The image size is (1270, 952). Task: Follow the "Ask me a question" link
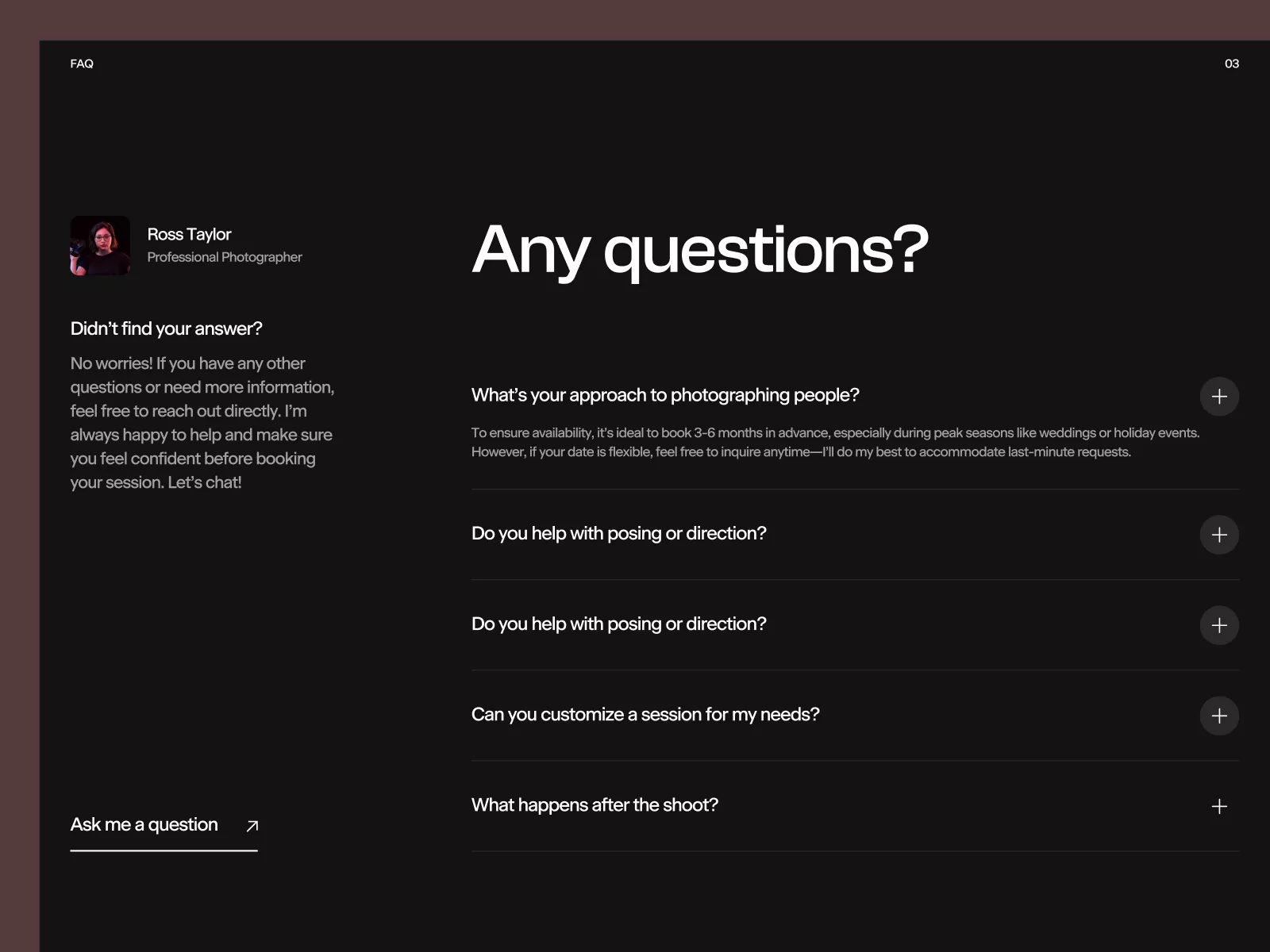[x=144, y=824]
